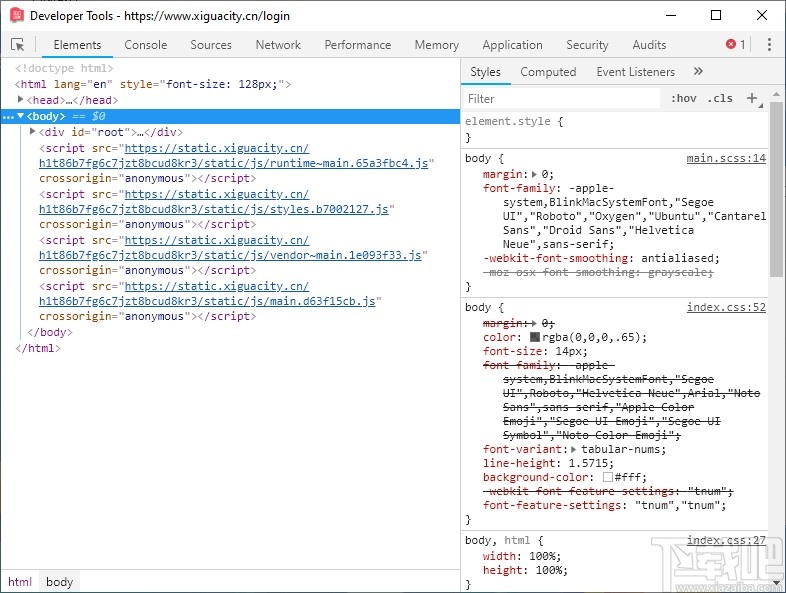Activate the inspect element picker icon
The height and width of the screenshot is (593, 786).
point(17,45)
